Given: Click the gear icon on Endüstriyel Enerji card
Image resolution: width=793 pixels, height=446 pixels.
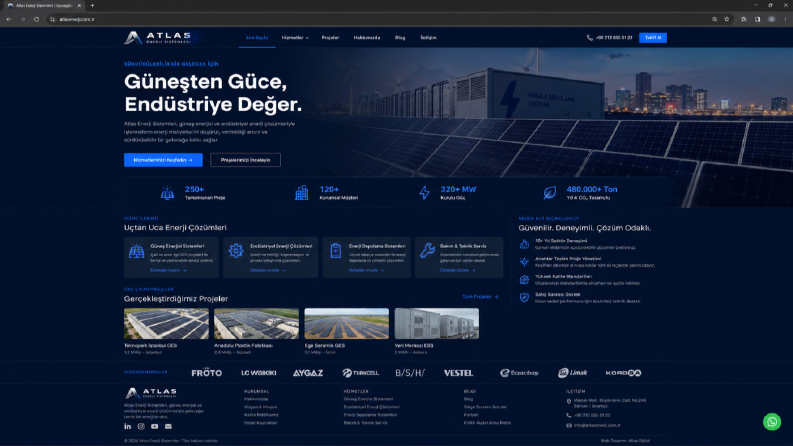Looking at the screenshot, I should point(236,250).
